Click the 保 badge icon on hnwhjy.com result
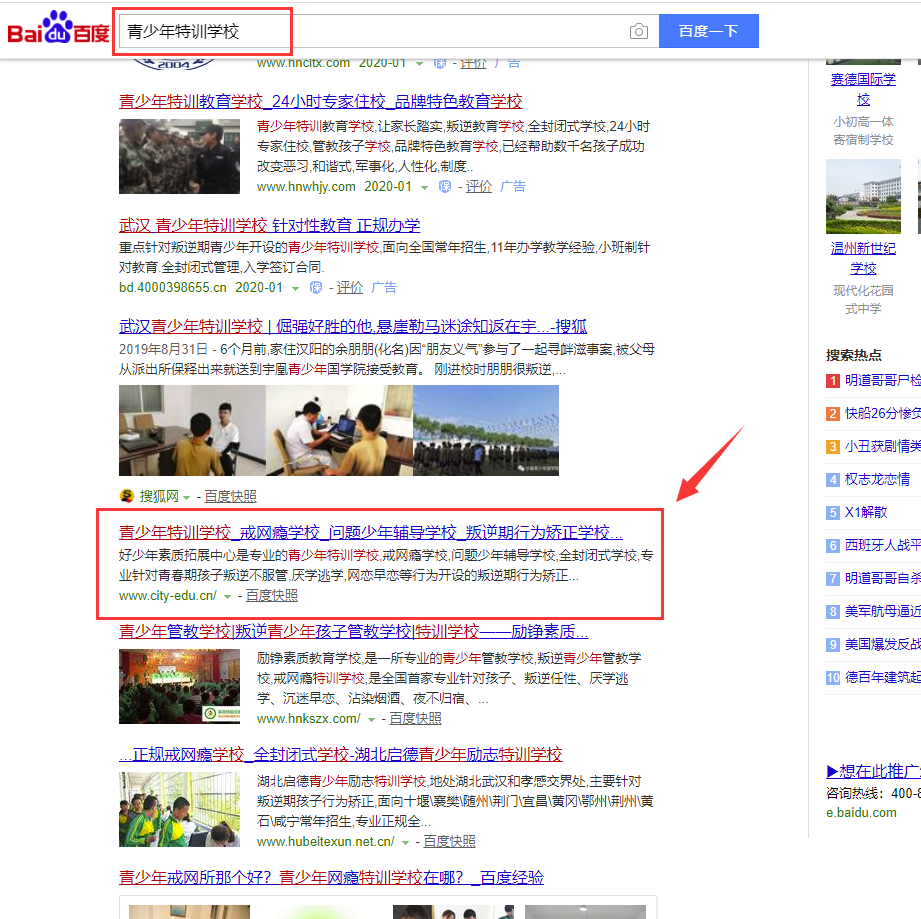 pyautogui.click(x=445, y=187)
